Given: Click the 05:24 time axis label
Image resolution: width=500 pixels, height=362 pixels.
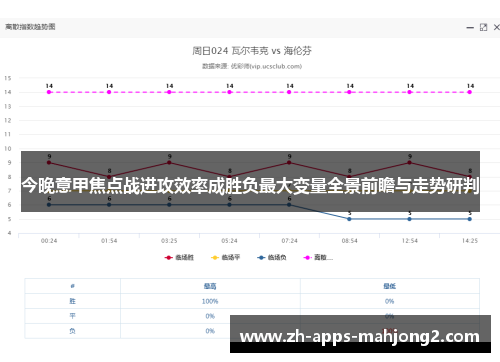Looking at the screenshot, I should 229,241.
